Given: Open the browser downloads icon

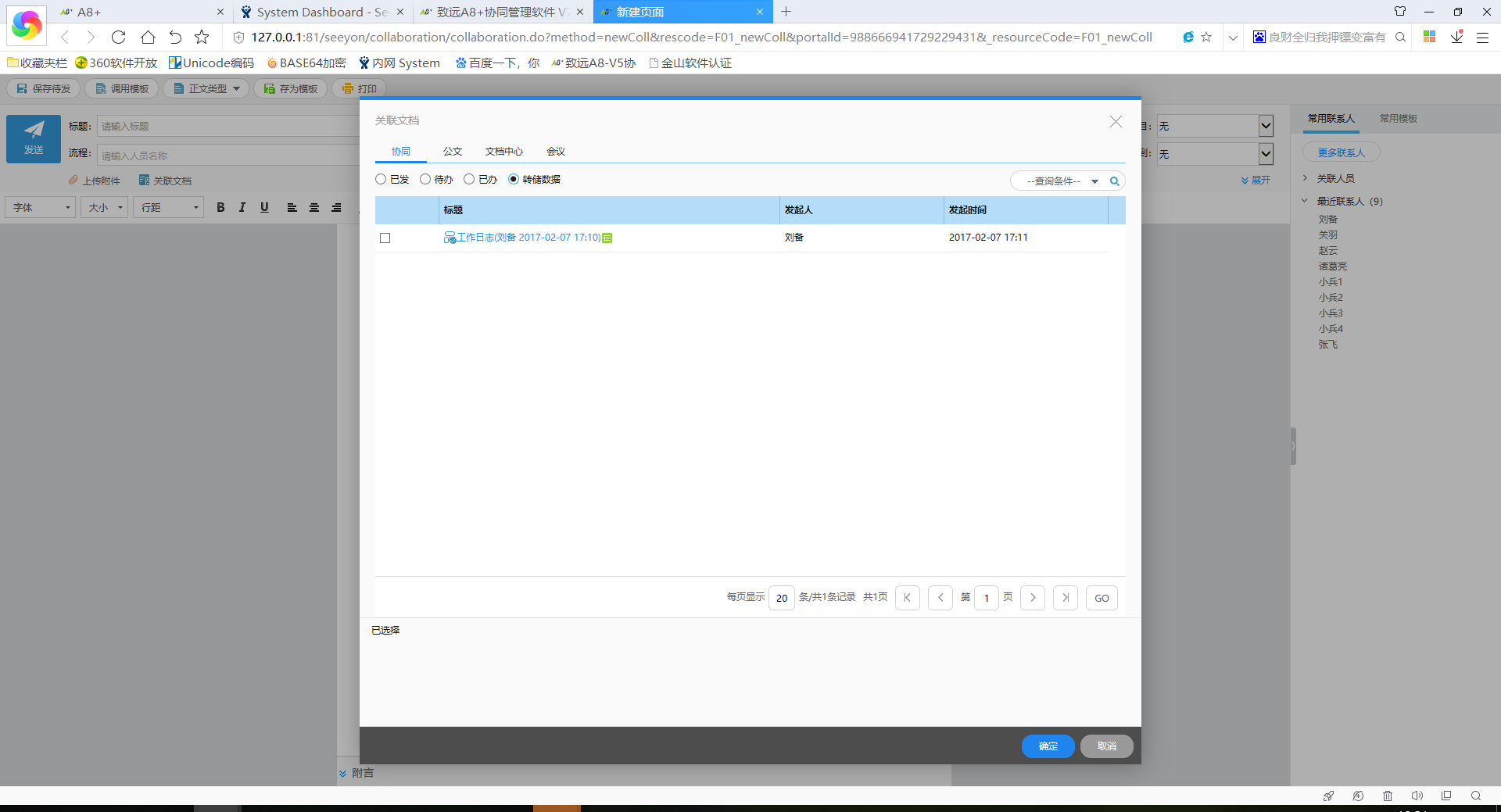Looking at the screenshot, I should [x=1457, y=37].
